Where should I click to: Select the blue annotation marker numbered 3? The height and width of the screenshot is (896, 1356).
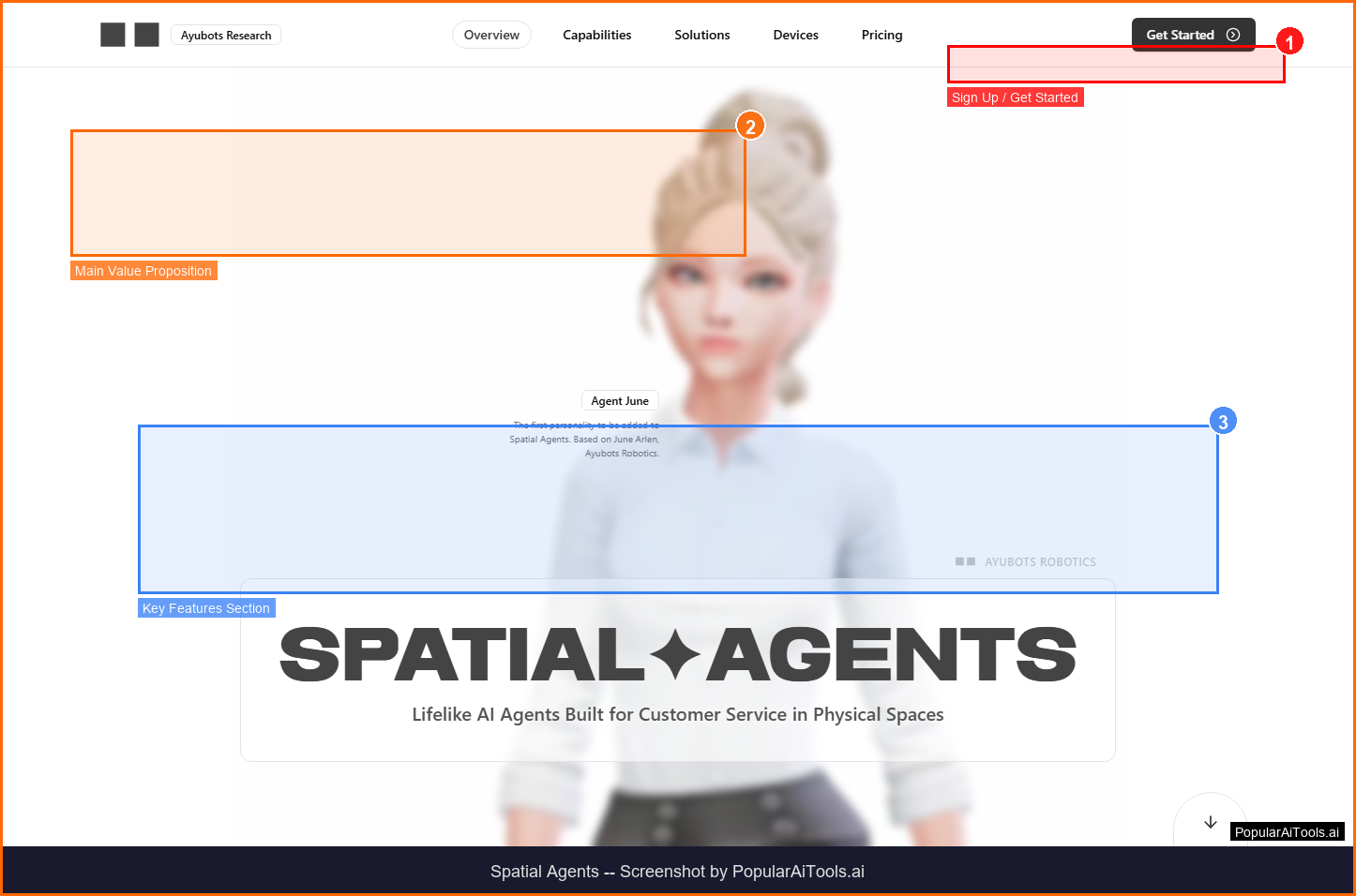tap(1223, 422)
